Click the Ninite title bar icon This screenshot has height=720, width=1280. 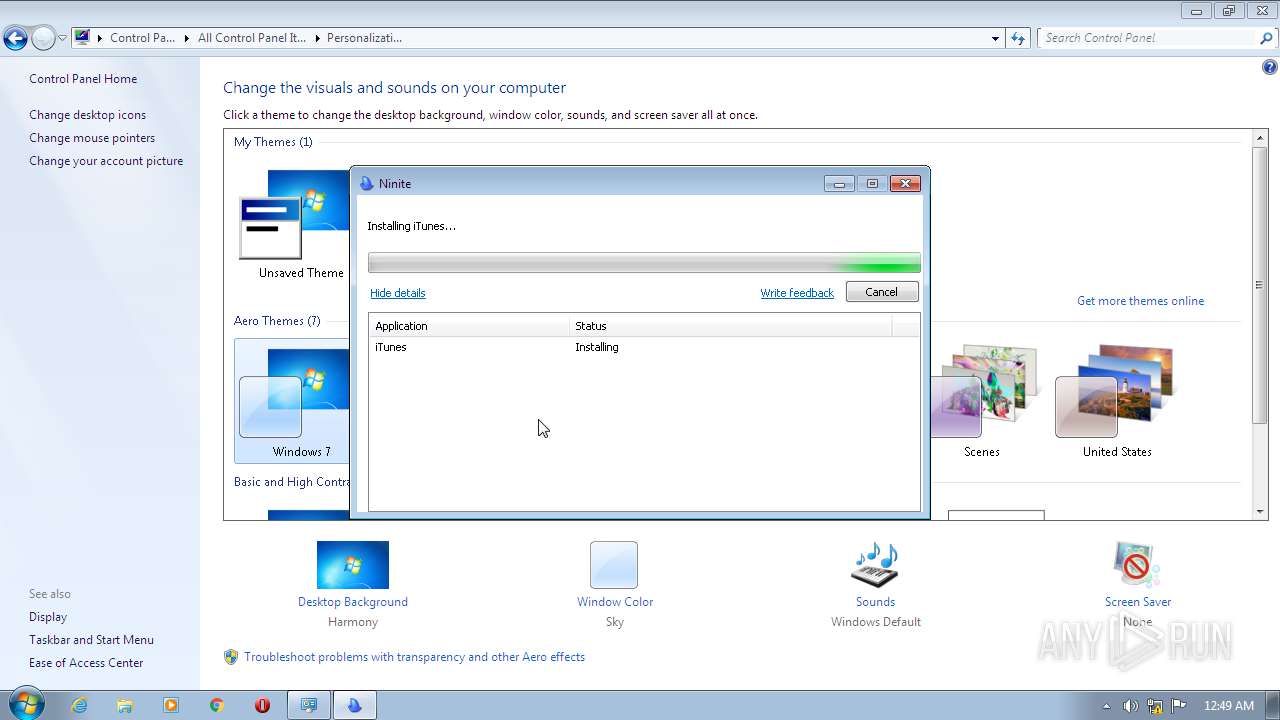[366, 183]
